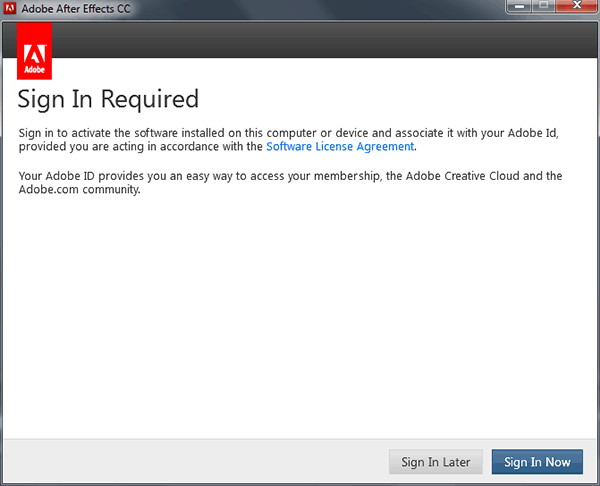Image resolution: width=600 pixels, height=486 pixels.
Task: Click the disabled maximize window button
Action: tap(543, 6)
